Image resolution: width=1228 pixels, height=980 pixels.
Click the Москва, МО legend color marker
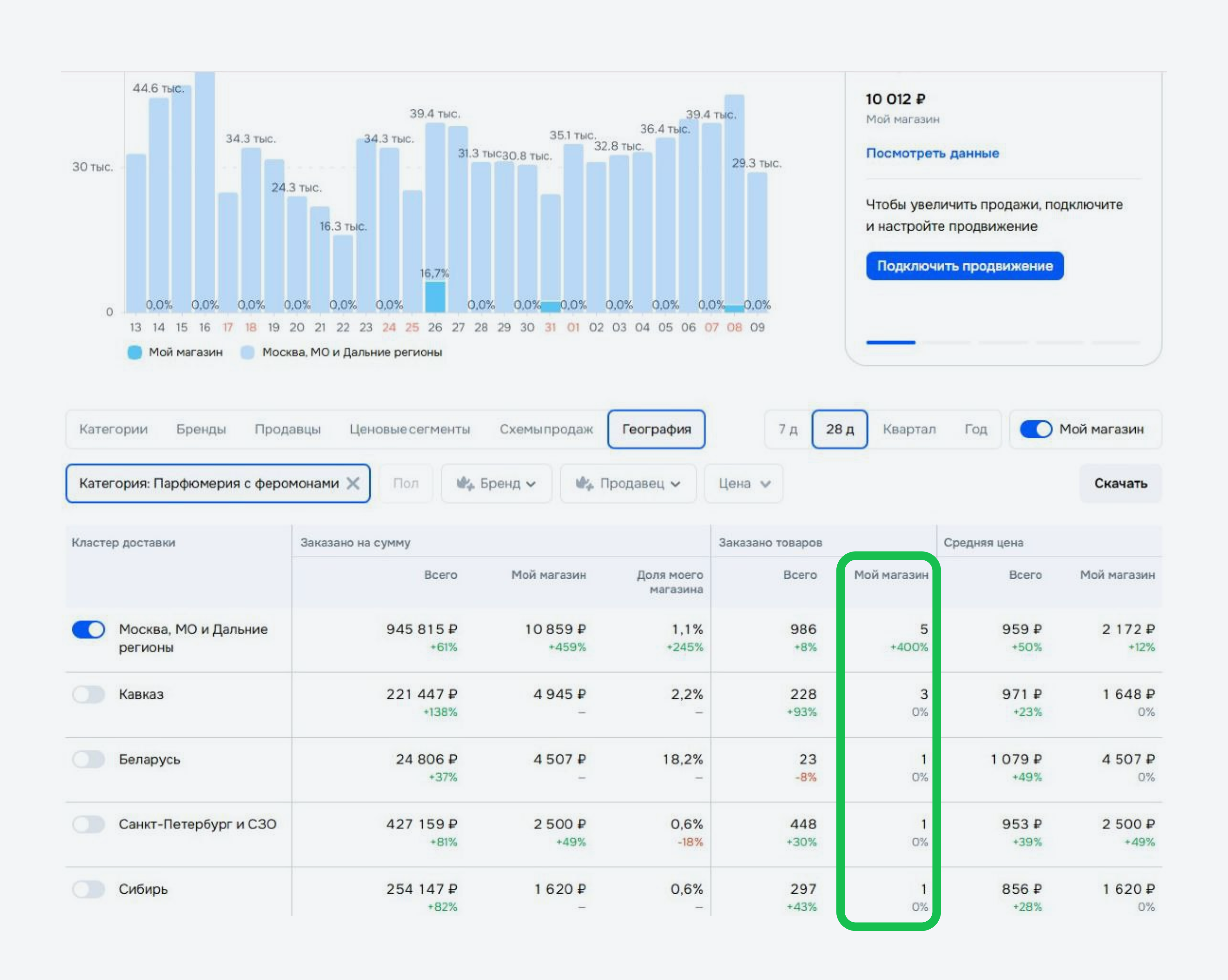tap(247, 352)
